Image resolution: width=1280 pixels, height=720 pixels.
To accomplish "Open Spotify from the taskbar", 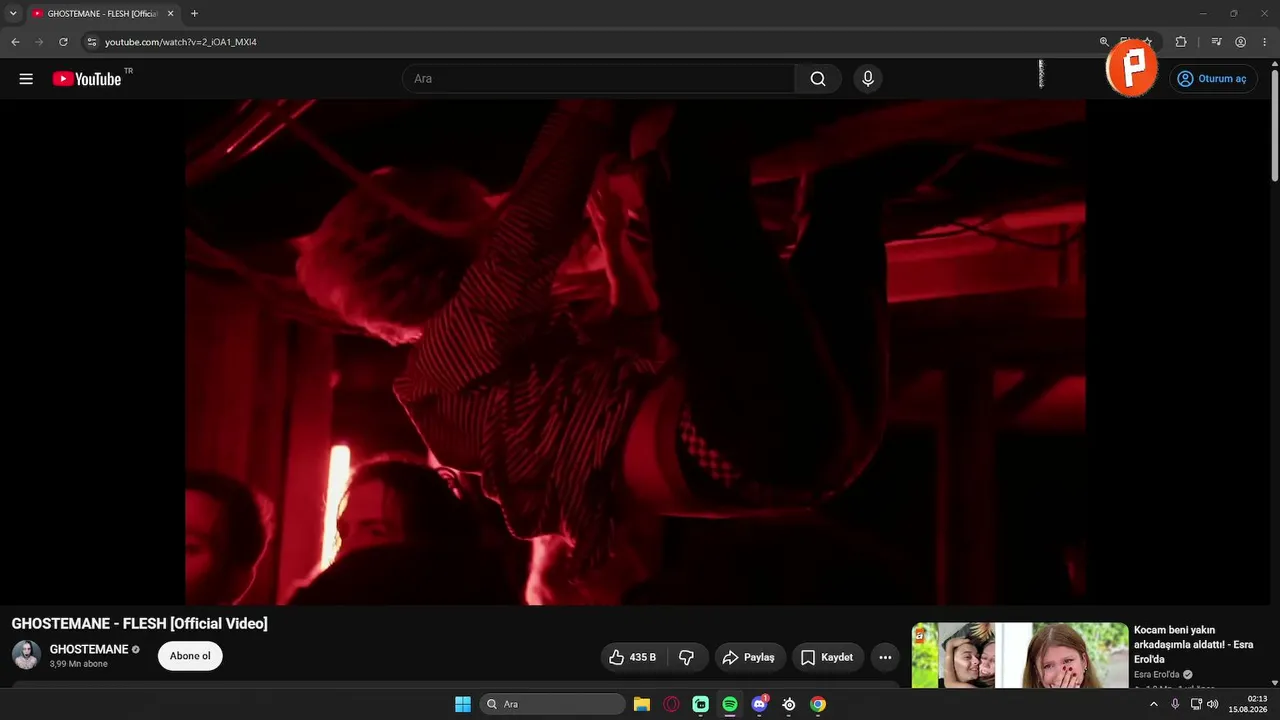I will coord(730,704).
